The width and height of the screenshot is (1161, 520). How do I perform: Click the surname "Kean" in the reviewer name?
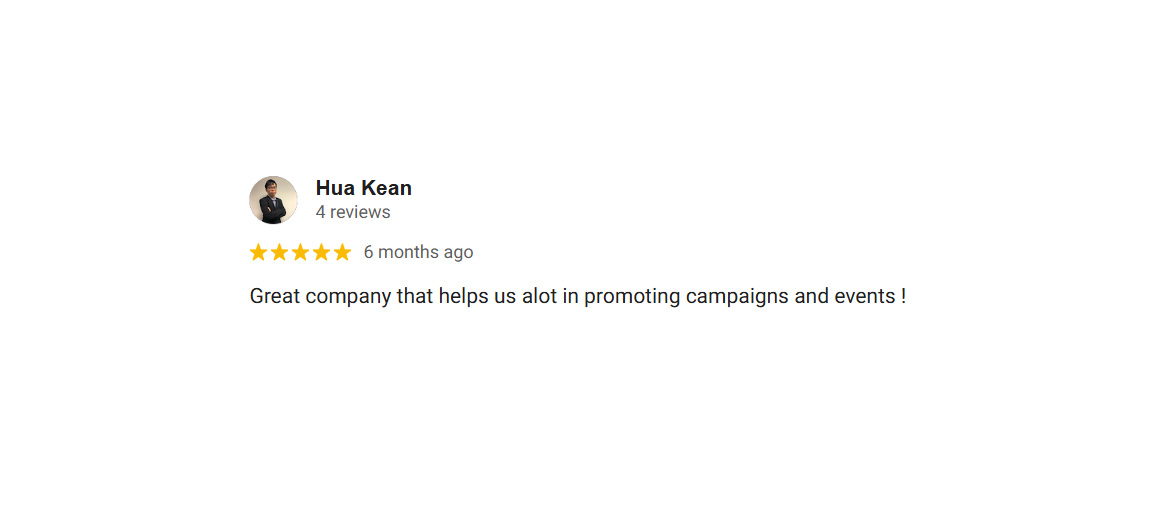[386, 188]
